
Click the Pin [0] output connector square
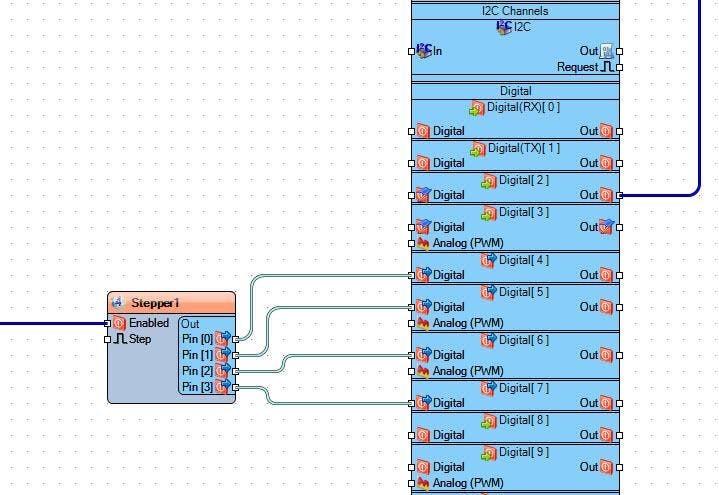point(236,339)
